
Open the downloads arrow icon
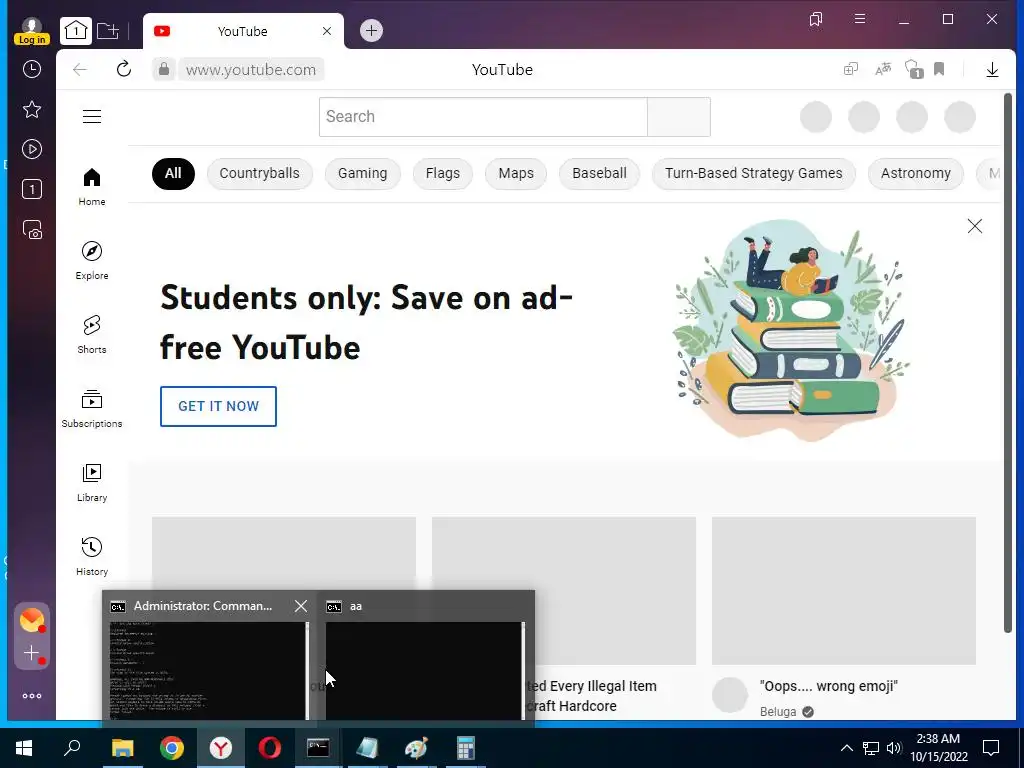pyautogui.click(x=992, y=69)
